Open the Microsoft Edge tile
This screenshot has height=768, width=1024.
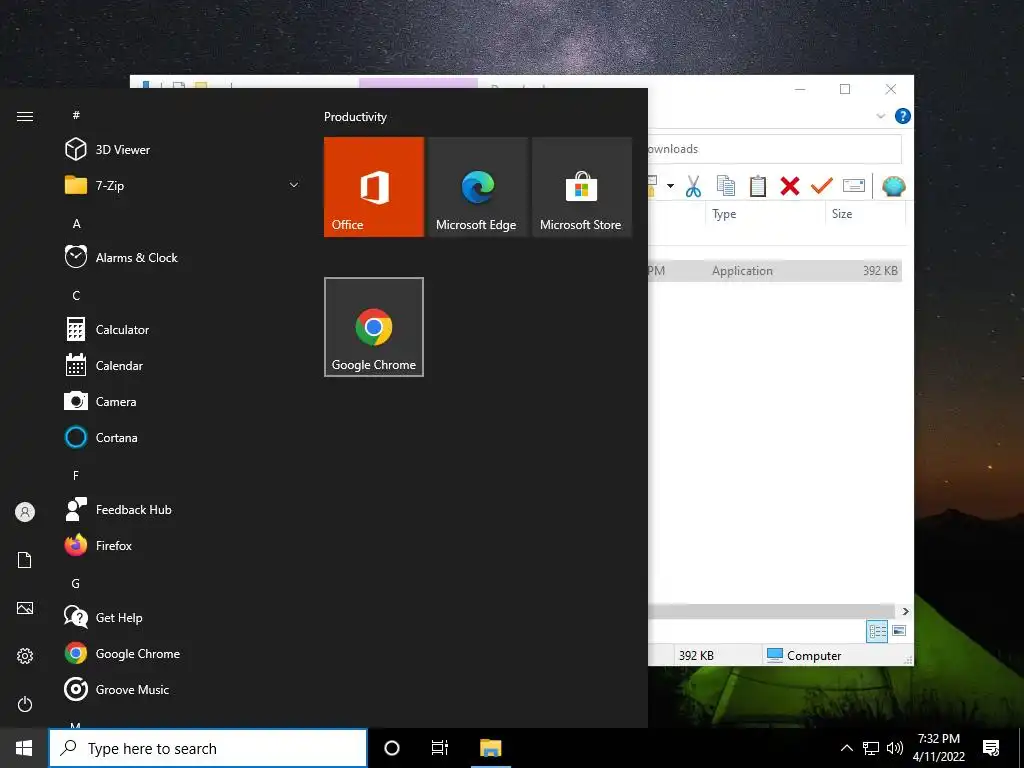(x=477, y=187)
